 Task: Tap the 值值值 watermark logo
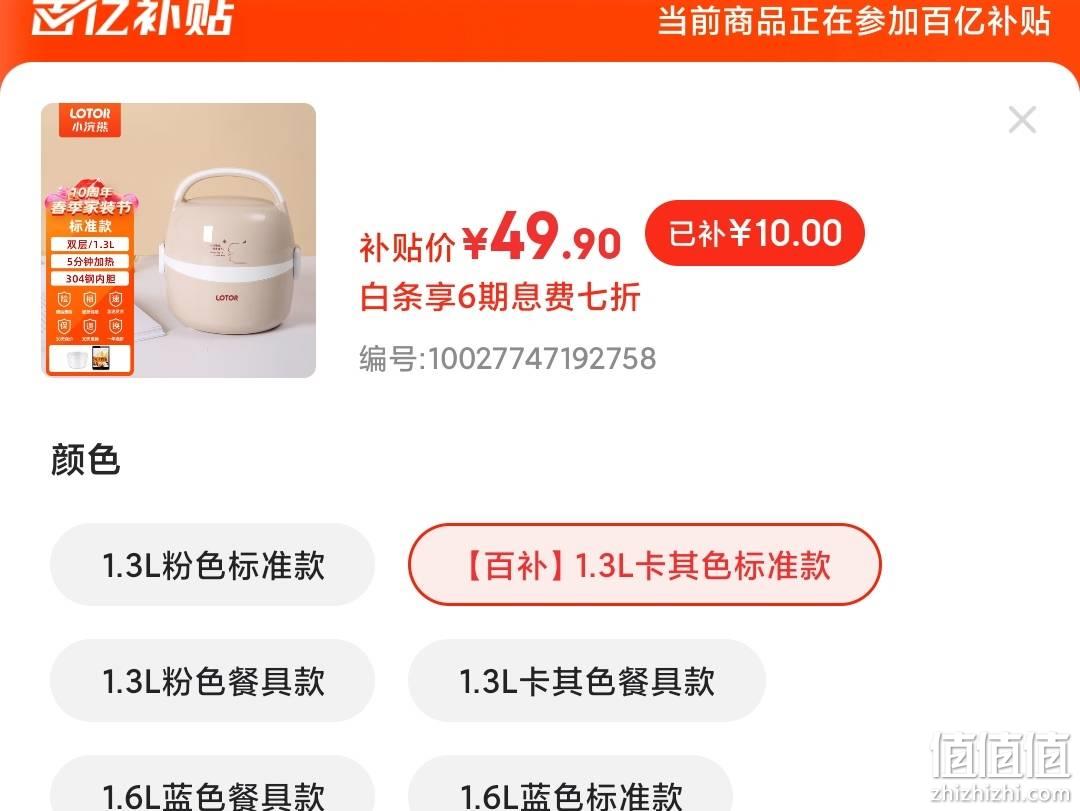pyautogui.click(x=1001, y=766)
